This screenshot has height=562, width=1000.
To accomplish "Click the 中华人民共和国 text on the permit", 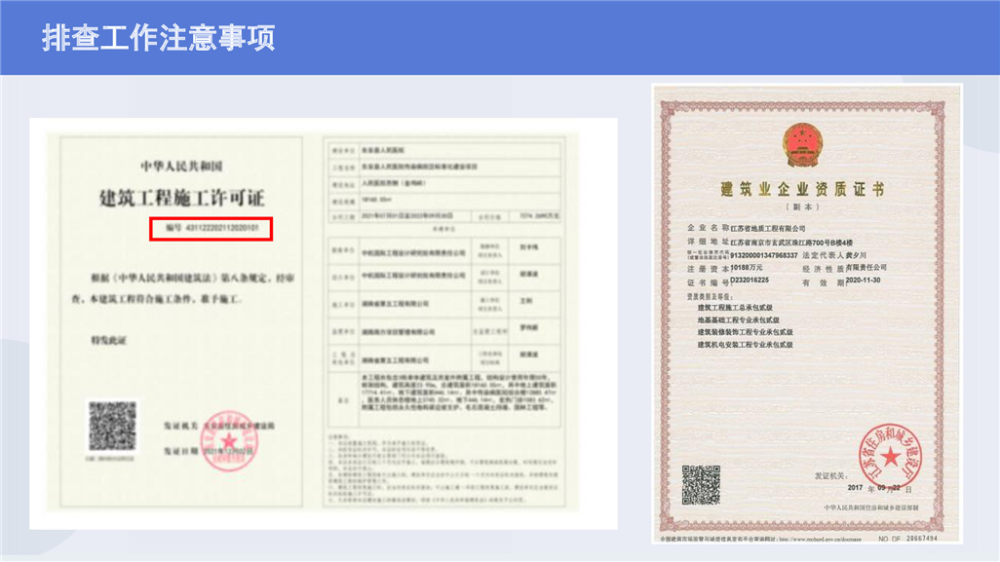I will point(181,164).
